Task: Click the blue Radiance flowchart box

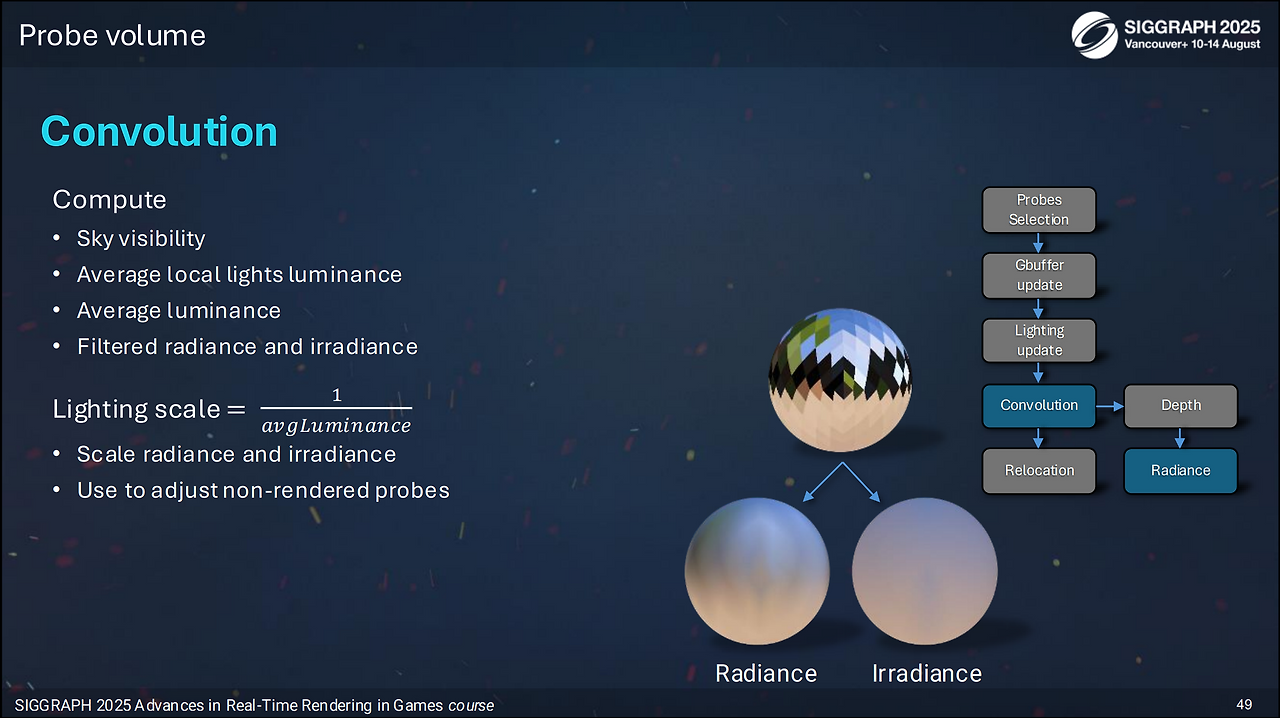Action: (1181, 470)
